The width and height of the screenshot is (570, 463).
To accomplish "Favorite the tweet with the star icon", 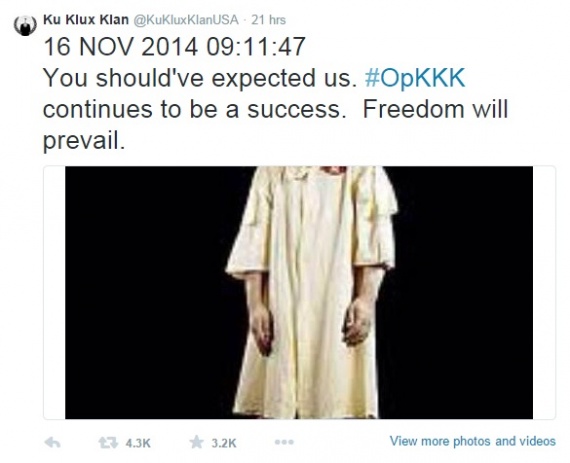I will click(196, 442).
